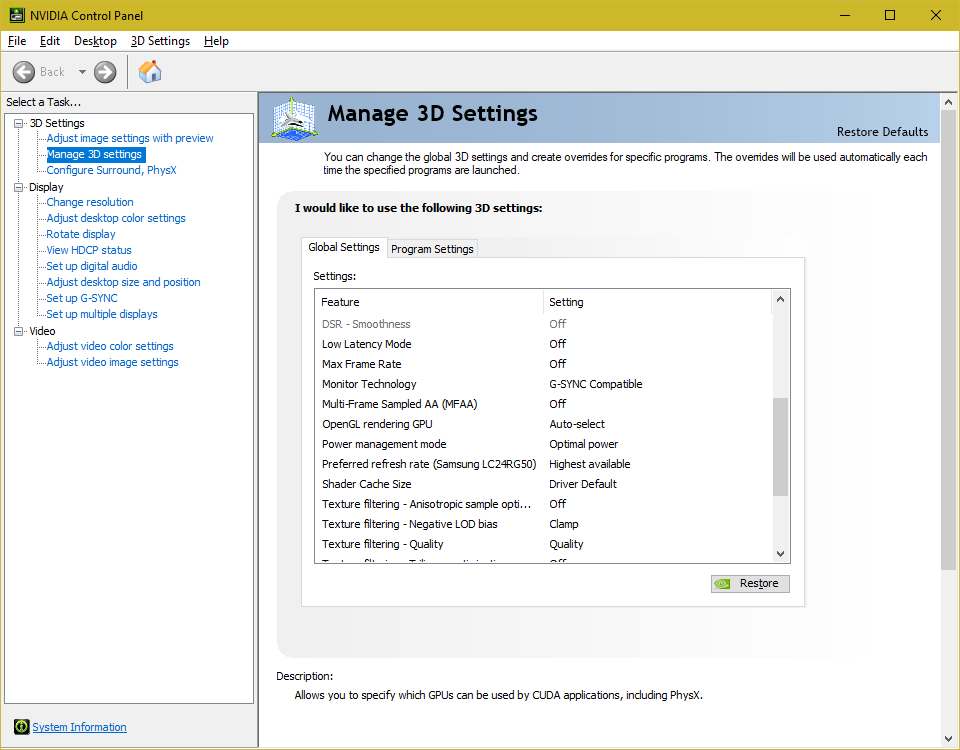The image size is (960, 750).
Task: Open Adjust video color settings
Action: pyautogui.click(x=110, y=346)
